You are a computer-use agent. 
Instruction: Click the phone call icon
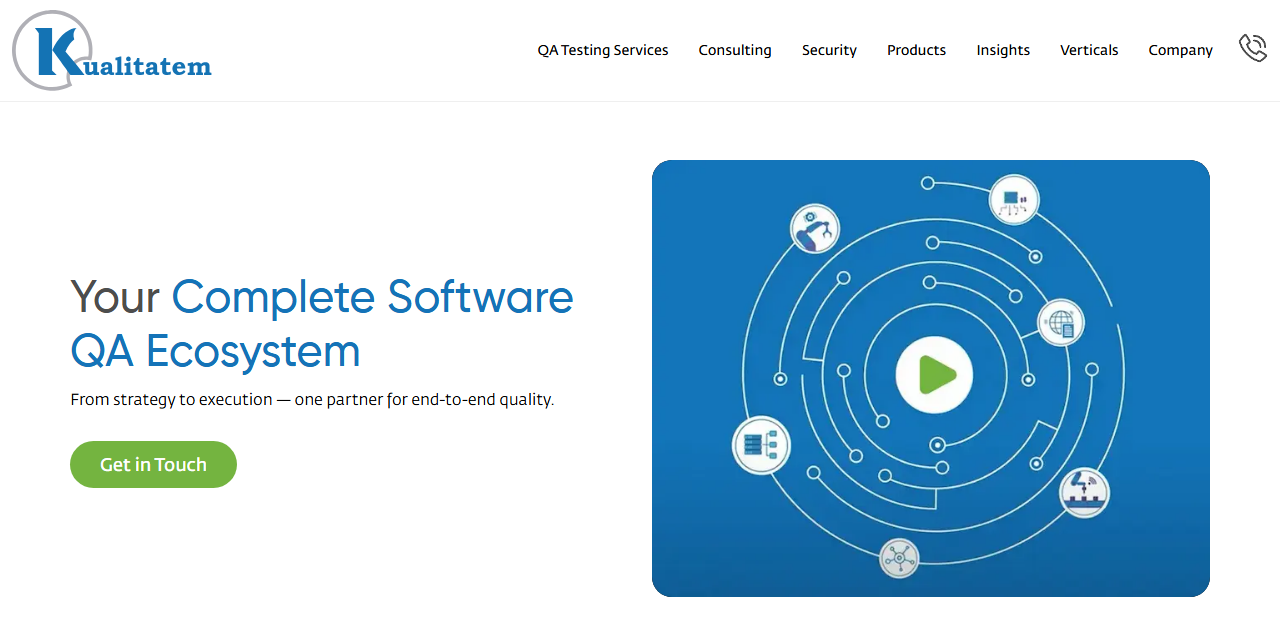click(1252, 48)
